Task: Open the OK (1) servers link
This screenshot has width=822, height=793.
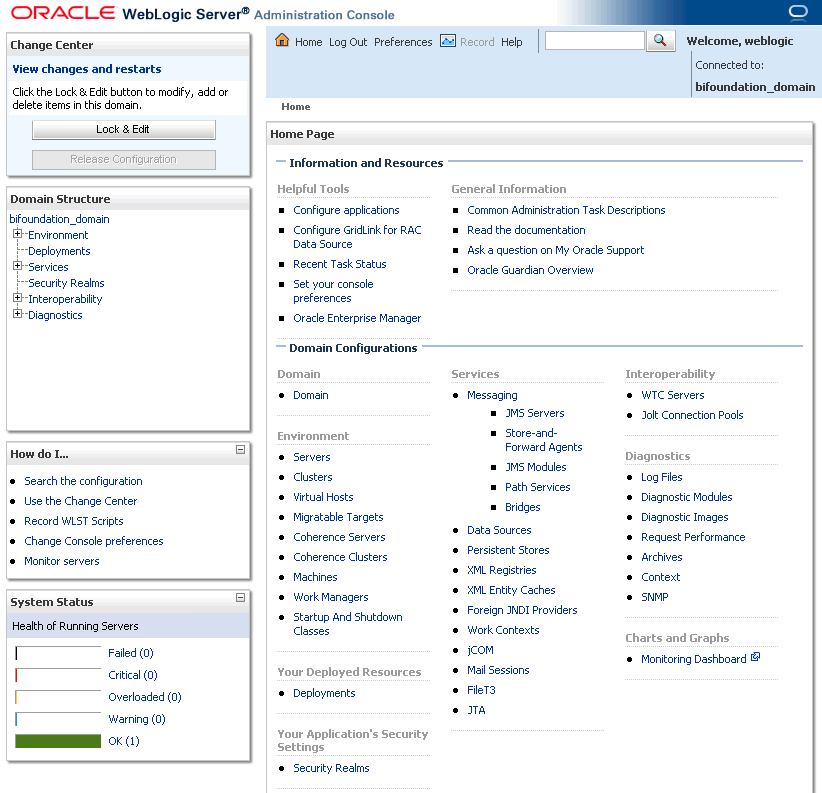Action: click(124, 741)
